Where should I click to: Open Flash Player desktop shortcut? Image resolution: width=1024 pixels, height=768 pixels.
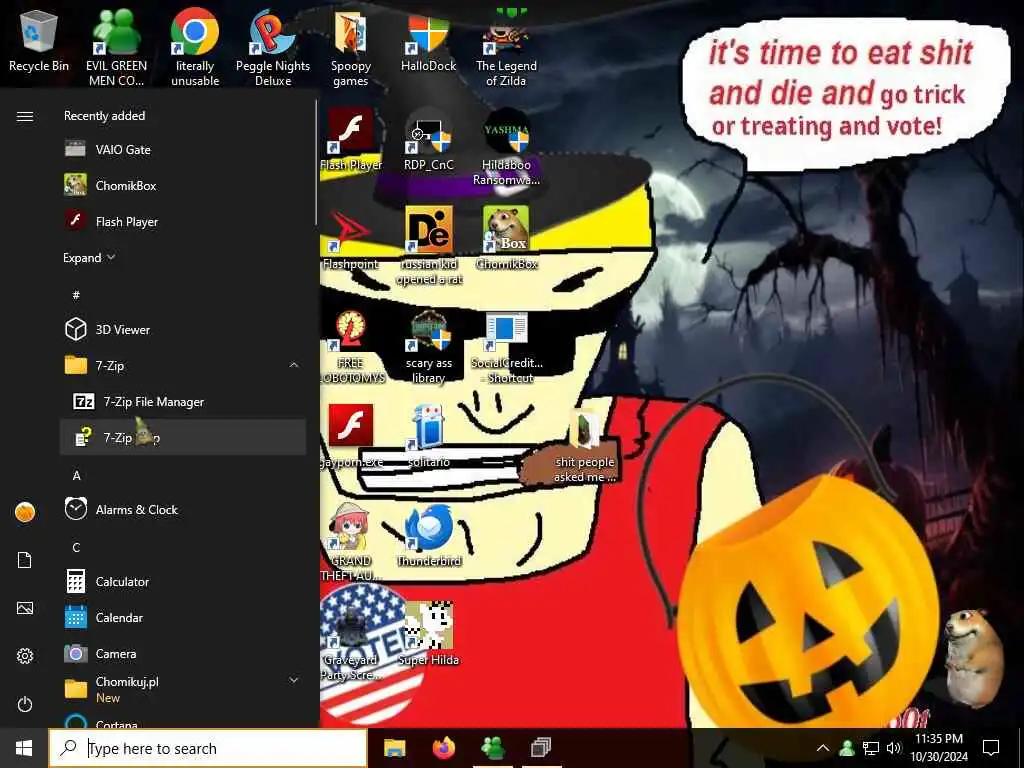[351, 139]
